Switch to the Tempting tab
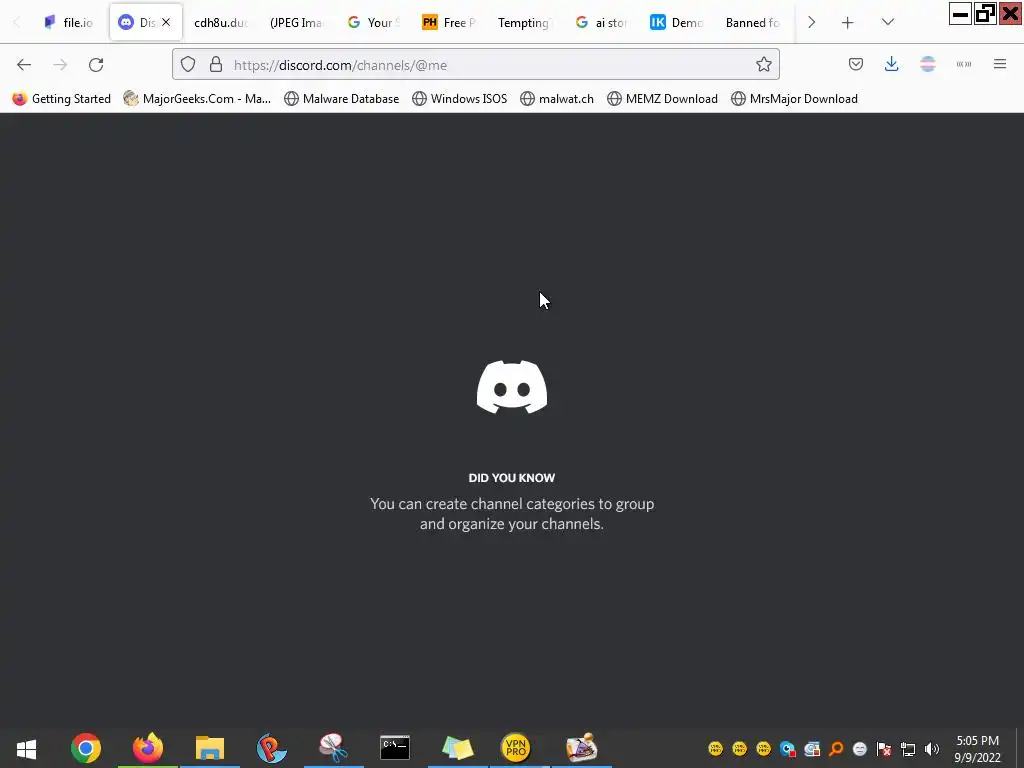This screenshot has width=1024, height=768. (524, 23)
